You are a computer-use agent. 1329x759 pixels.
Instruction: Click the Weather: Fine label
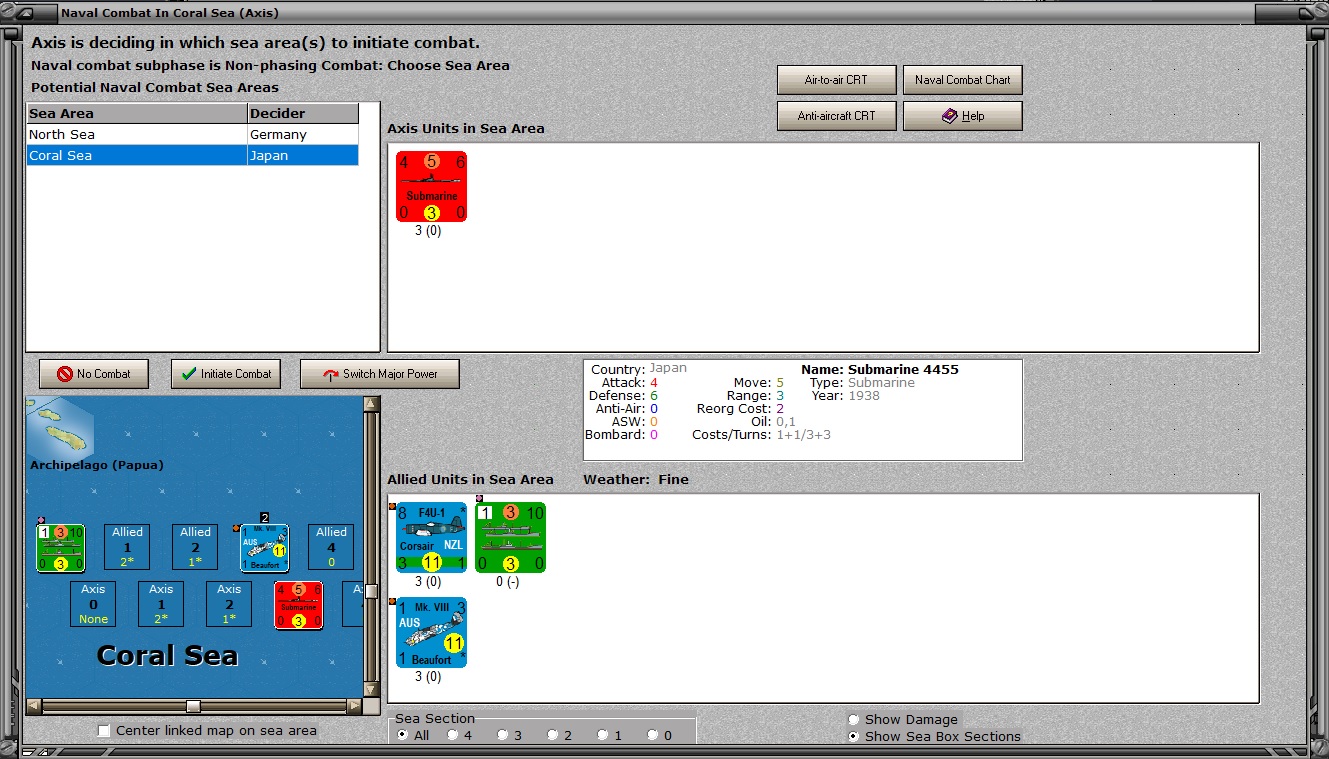click(636, 480)
